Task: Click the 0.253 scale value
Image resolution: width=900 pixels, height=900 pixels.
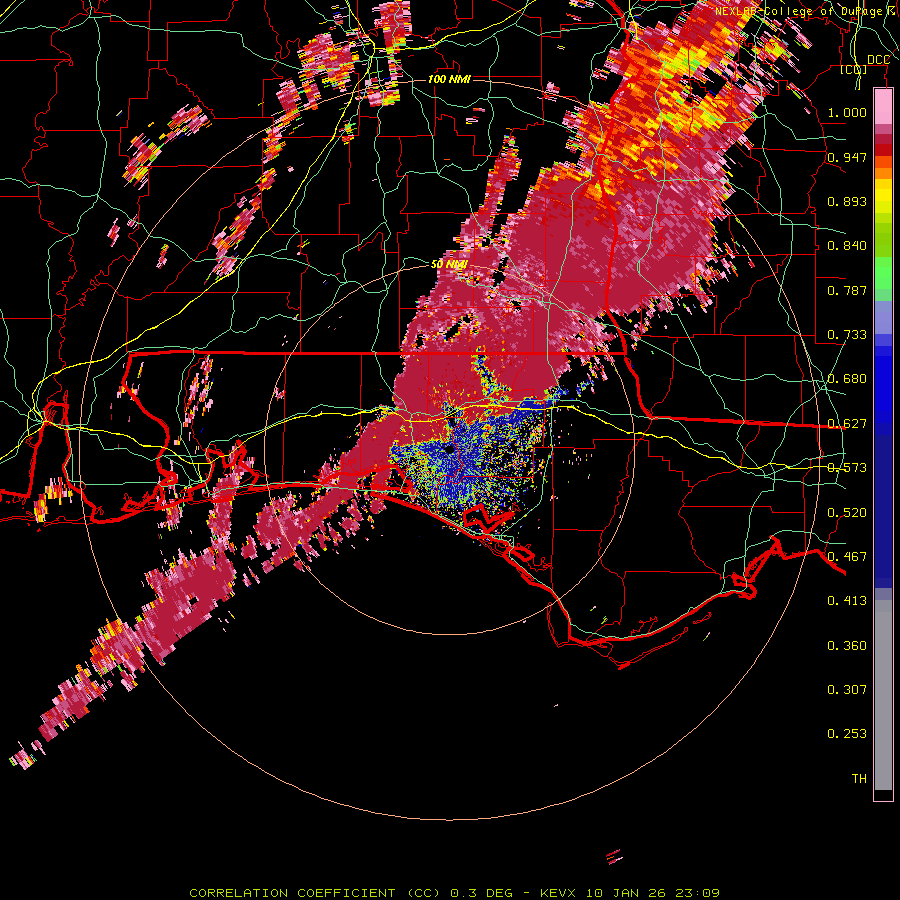Action: pyautogui.click(x=847, y=734)
